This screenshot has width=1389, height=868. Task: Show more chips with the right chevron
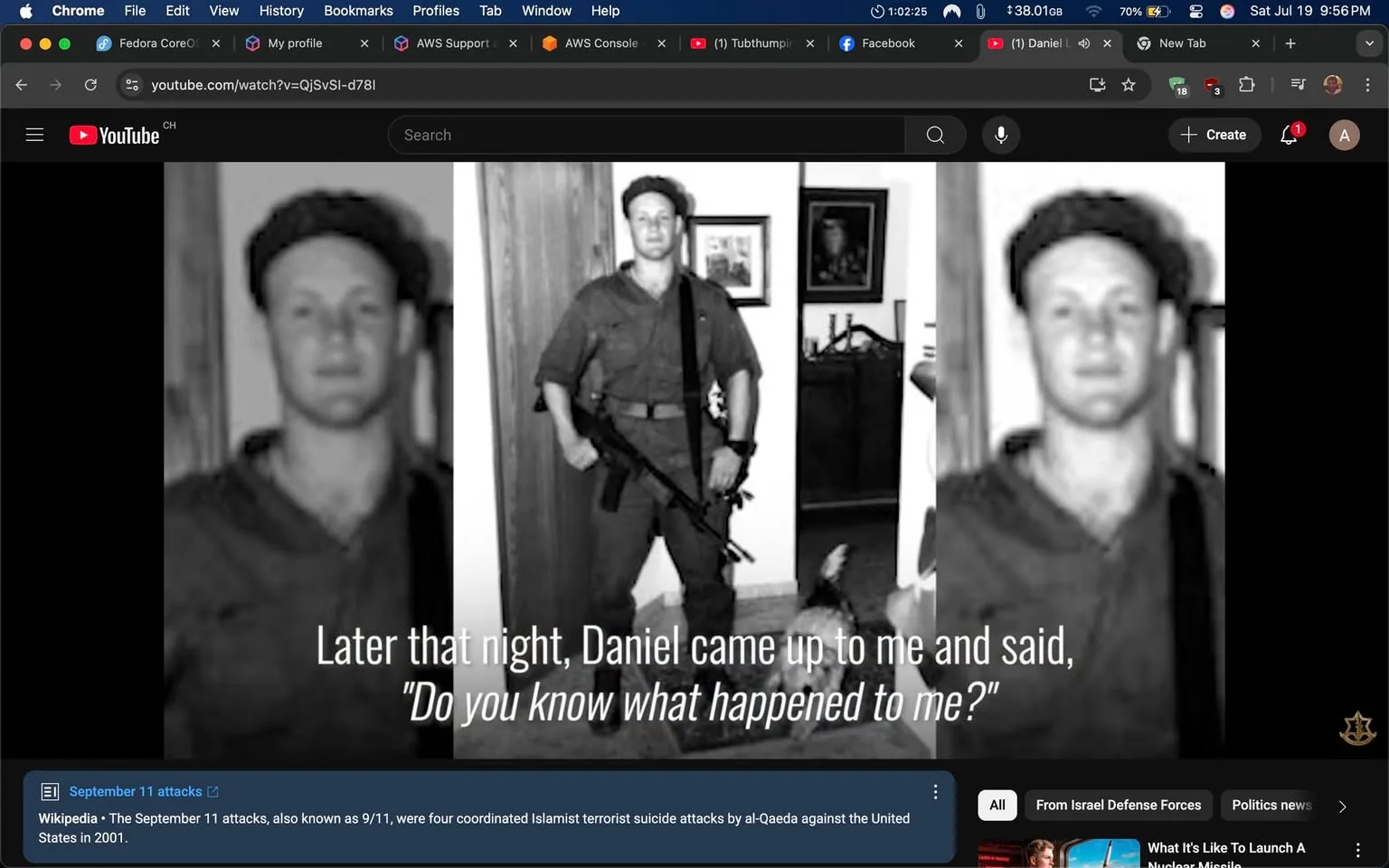(1342, 806)
